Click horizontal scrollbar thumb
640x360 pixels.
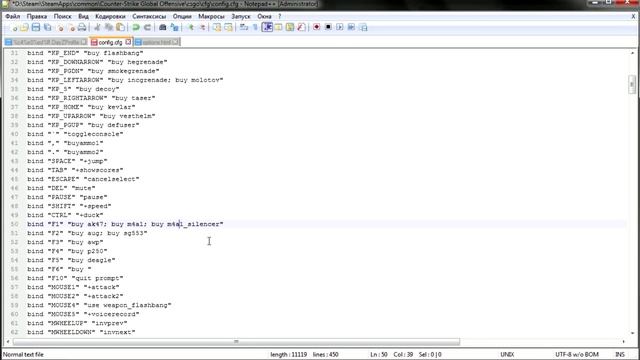point(236,341)
